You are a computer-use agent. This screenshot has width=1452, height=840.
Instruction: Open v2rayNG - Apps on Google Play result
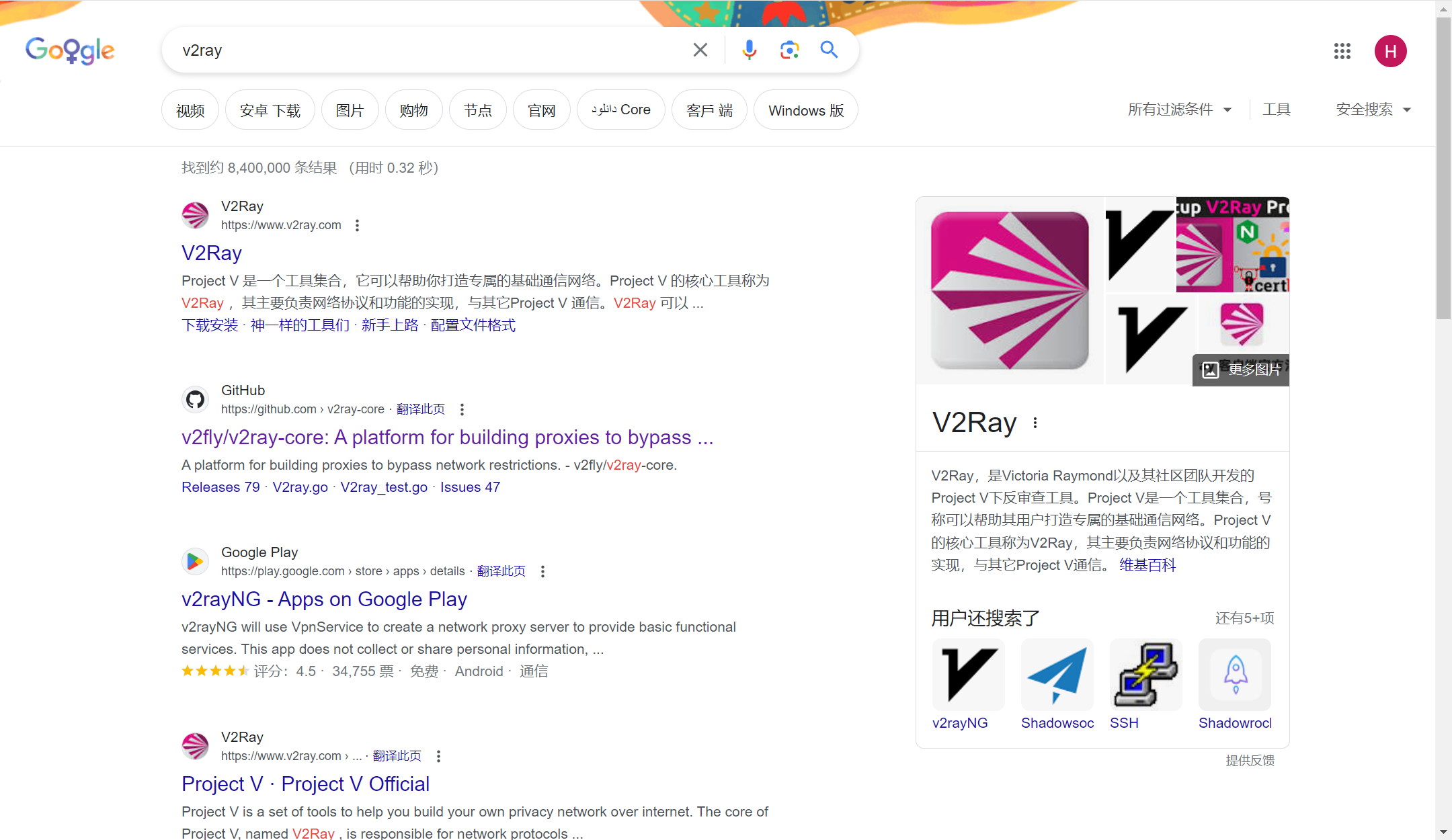click(x=325, y=599)
